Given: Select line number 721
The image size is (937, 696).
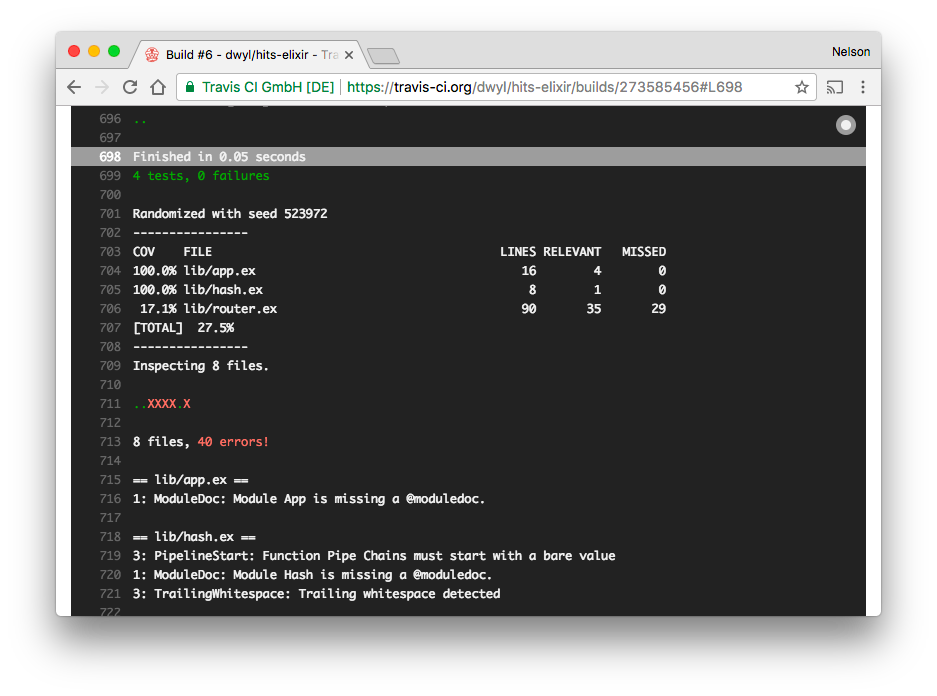Looking at the screenshot, I should (x=110, y=594).
